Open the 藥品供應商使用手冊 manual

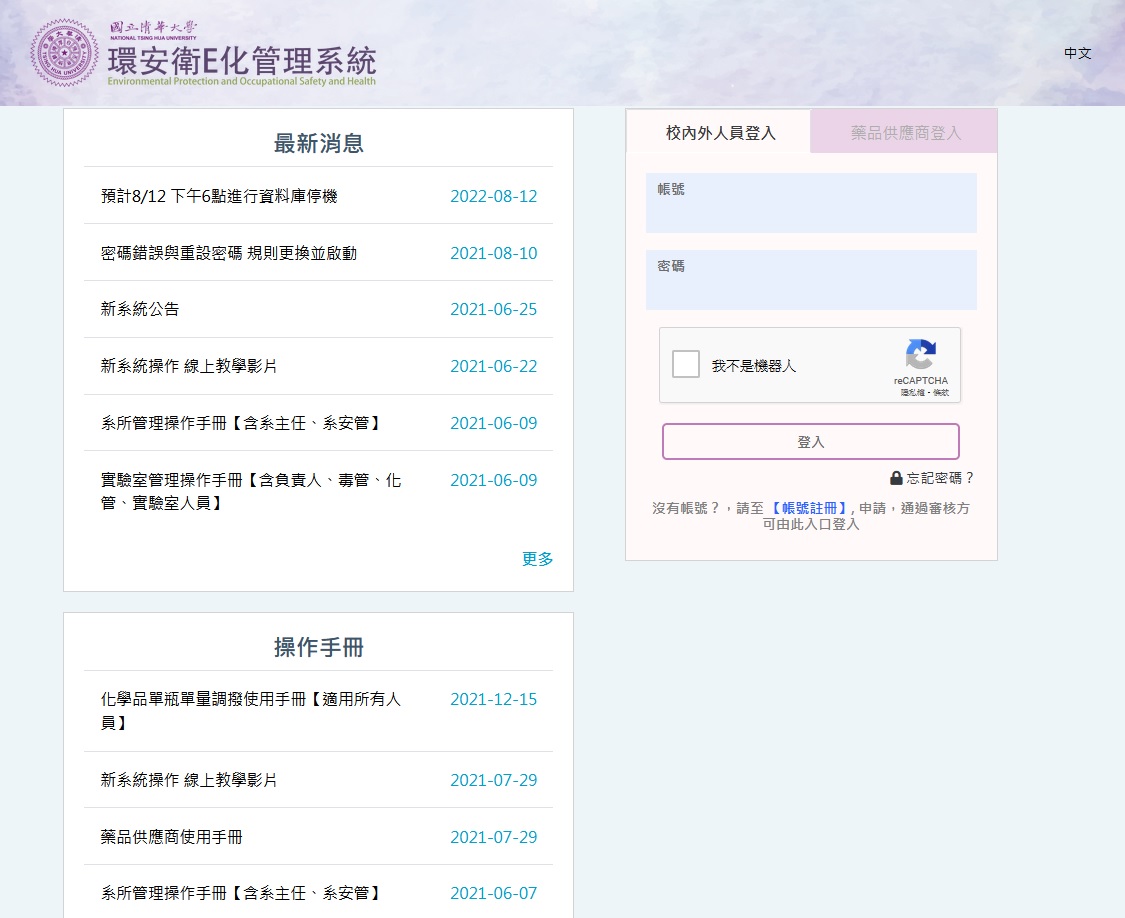click(x=171, y=837)
